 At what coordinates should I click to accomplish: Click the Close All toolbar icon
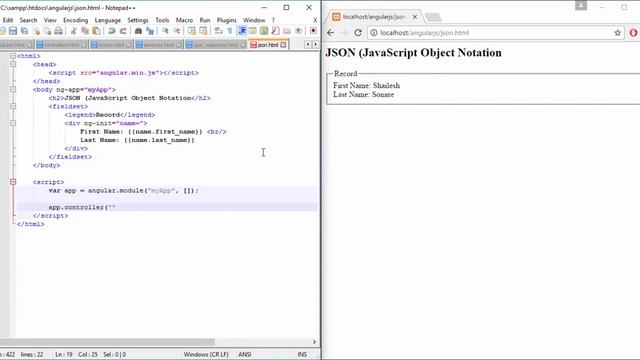click(48, 31)
